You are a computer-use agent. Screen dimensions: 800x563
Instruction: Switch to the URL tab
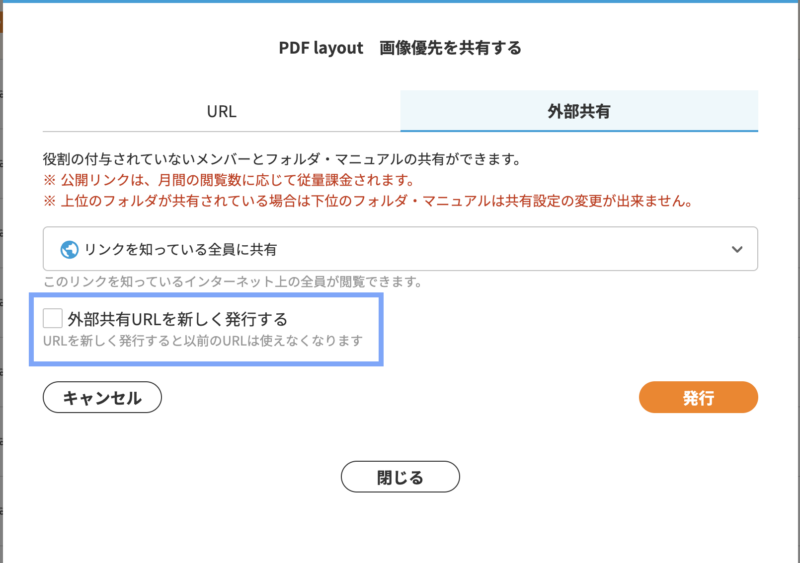coord(221,111)
